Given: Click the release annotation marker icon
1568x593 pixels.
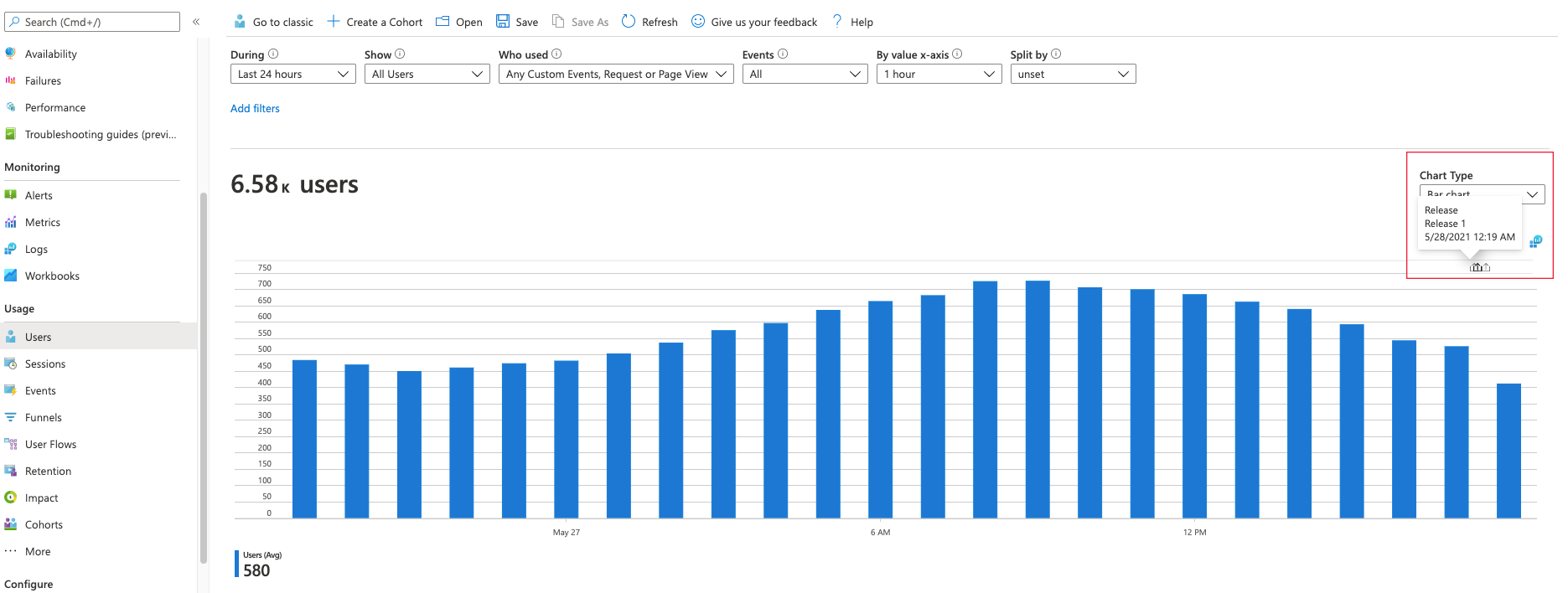Looking at the screenshot, I should [x=1476, y=267].
